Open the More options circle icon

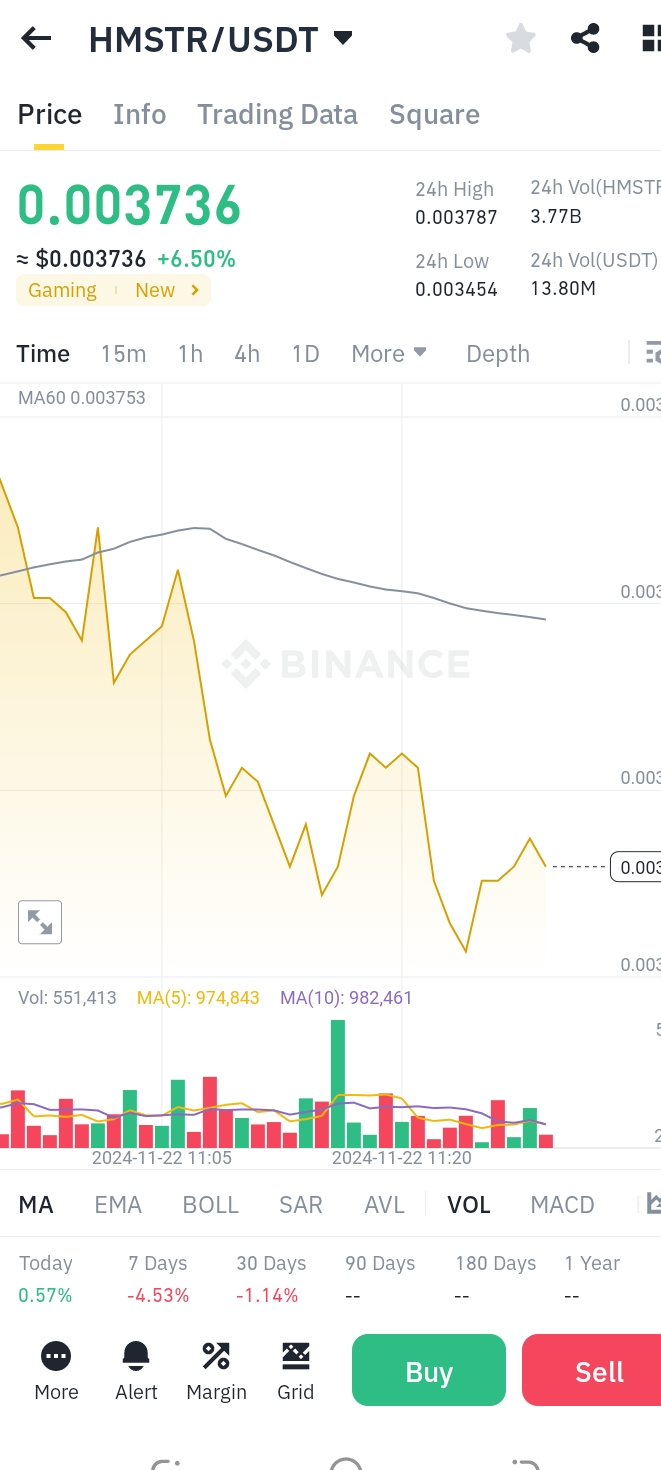tap(56, 1357)
